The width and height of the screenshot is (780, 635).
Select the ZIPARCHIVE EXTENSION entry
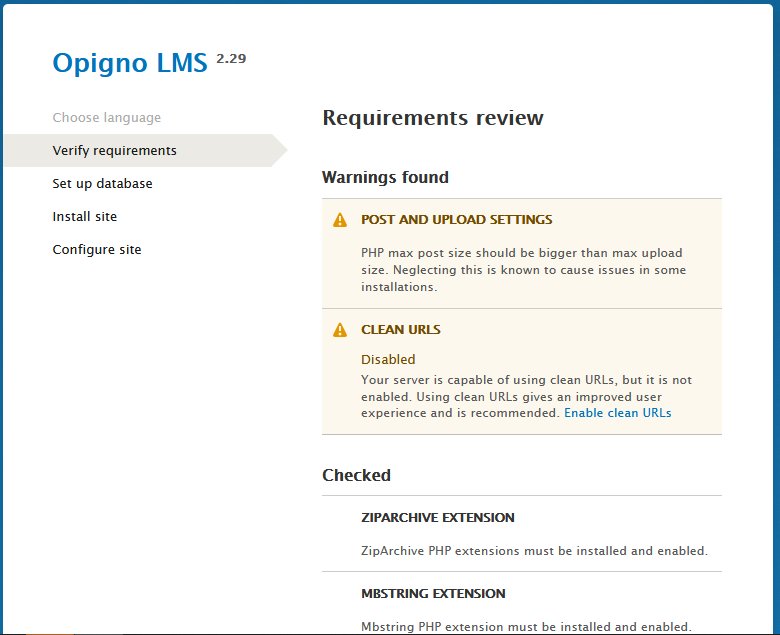(x=437, y=518)
